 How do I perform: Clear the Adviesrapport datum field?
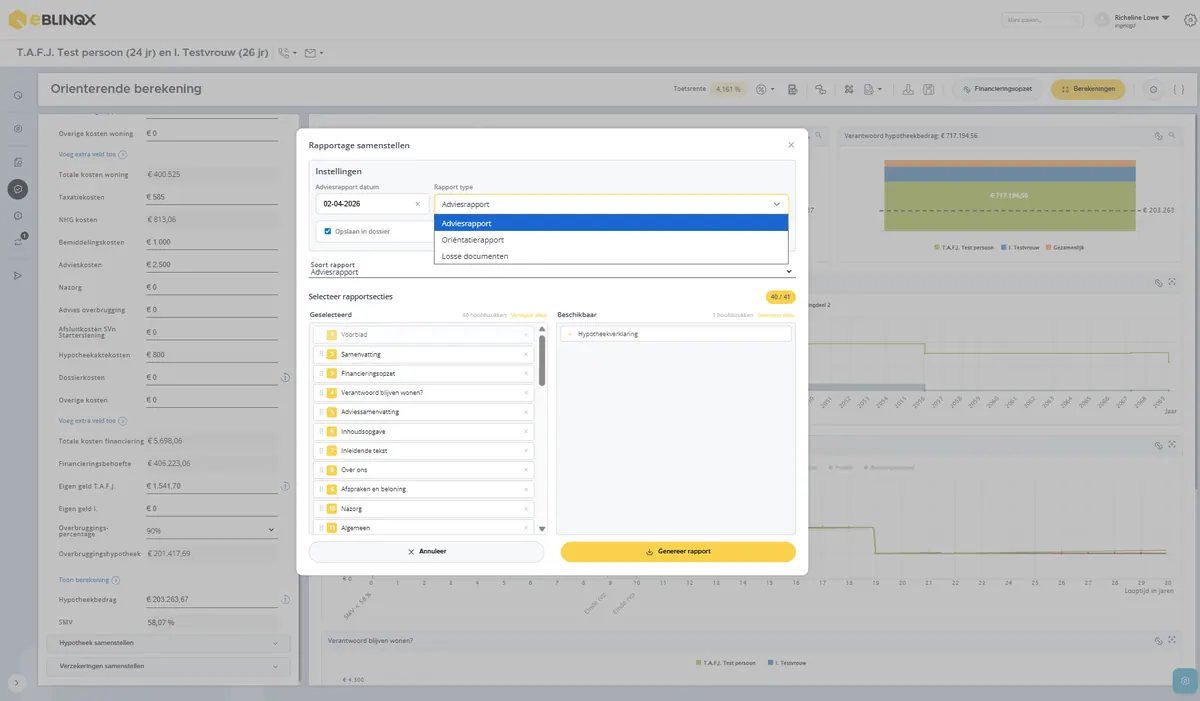coord(418,204)
